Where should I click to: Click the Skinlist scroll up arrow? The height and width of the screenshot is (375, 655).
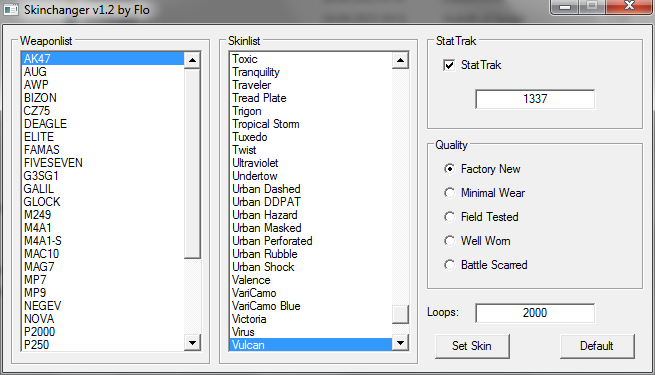pos(400,60)
